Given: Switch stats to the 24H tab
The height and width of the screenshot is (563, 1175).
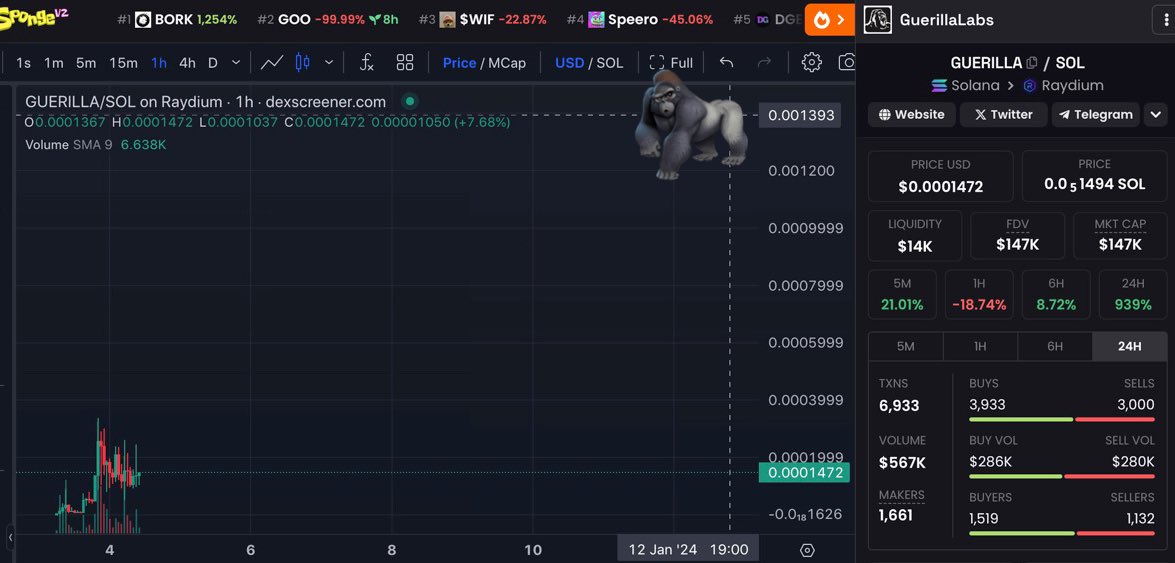Looking at the screenshot, I should pos(1129,346).
